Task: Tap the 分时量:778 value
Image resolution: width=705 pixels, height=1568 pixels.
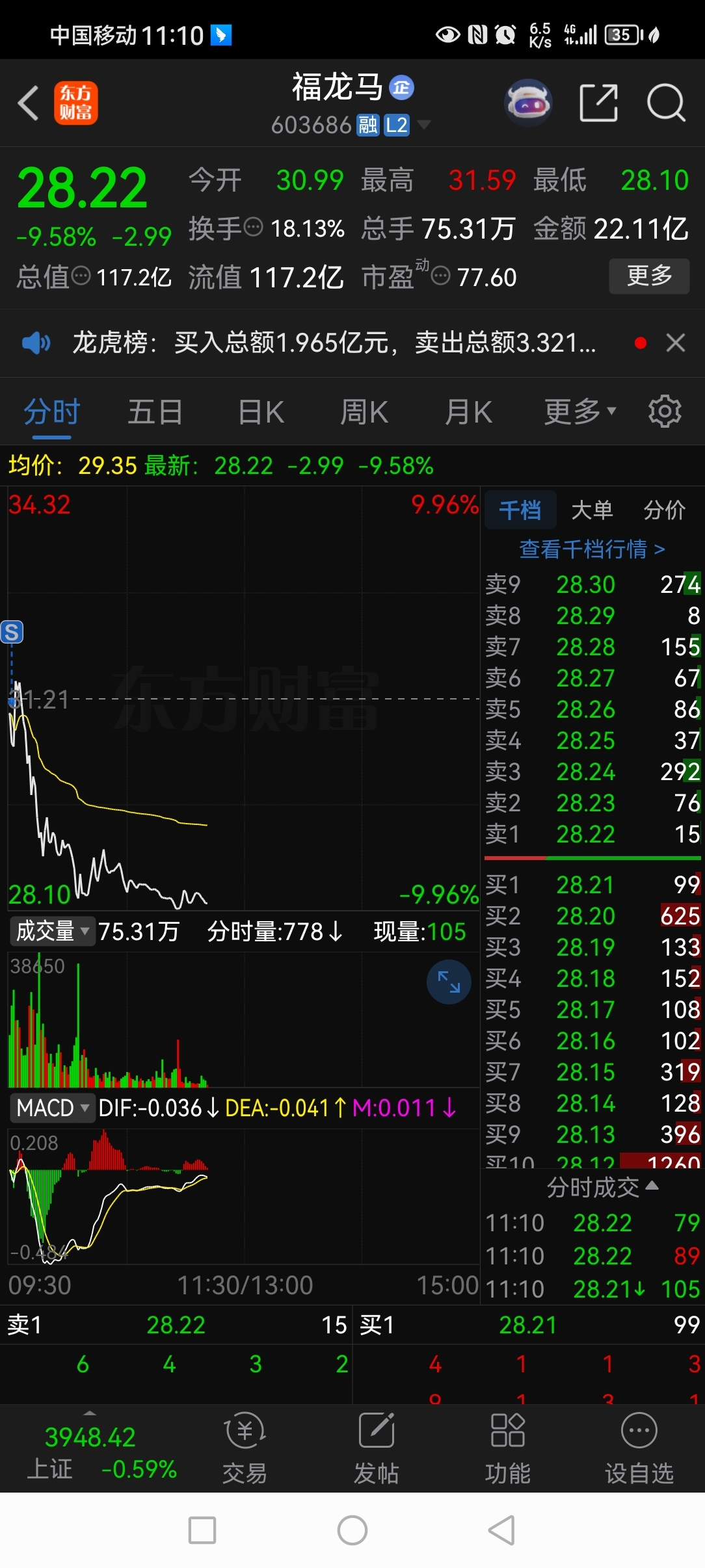Action: (274, 932)
